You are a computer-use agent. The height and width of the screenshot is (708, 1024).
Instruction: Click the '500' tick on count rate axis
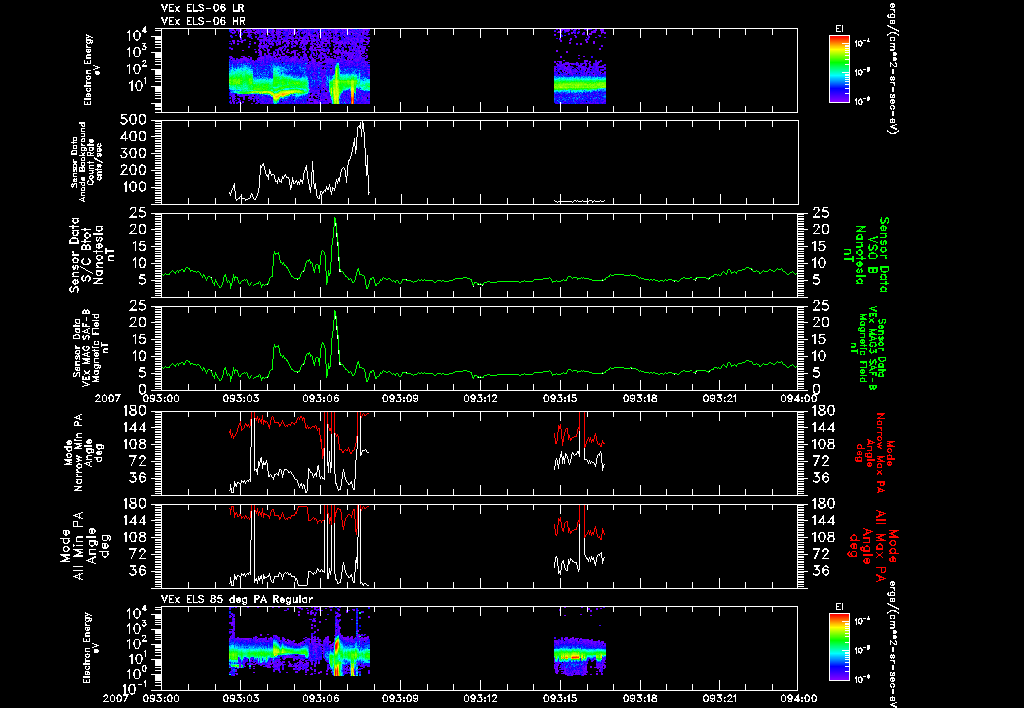coord(133,120)
